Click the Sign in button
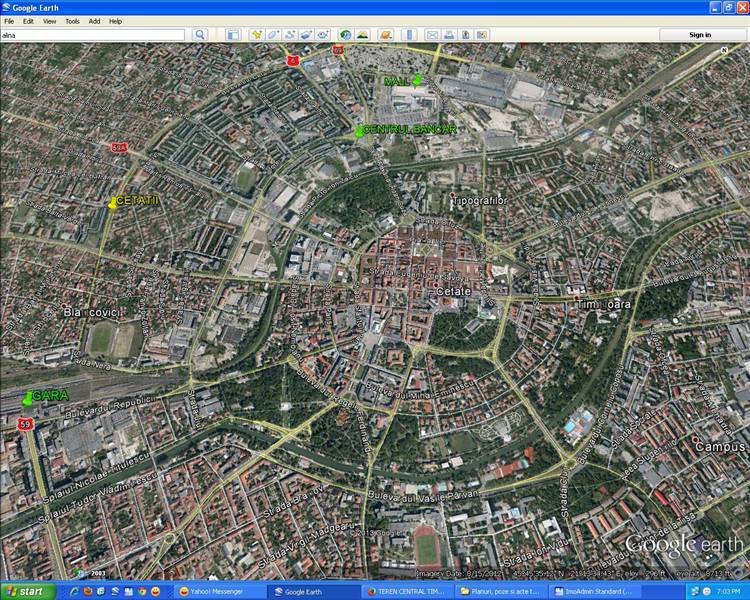The height and width of the screenshot is (600, 750). click(700, 35)
